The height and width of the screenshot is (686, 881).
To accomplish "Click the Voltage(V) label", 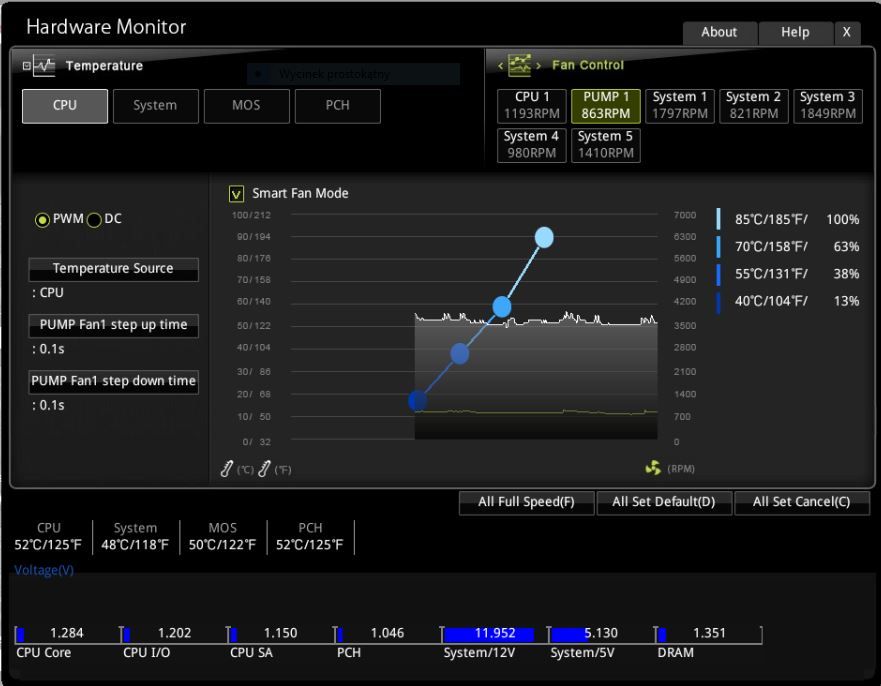I will point(44,570).
